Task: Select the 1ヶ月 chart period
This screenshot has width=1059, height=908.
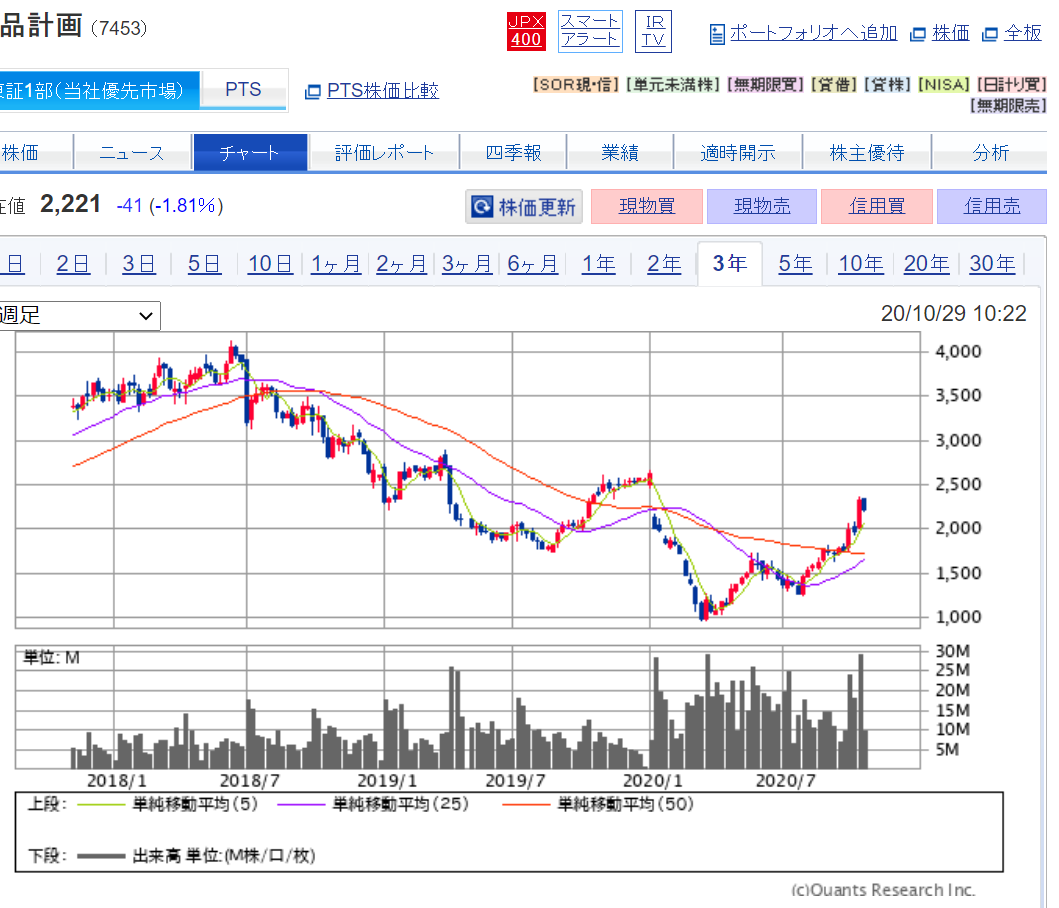Action: [x=336, y=263]
